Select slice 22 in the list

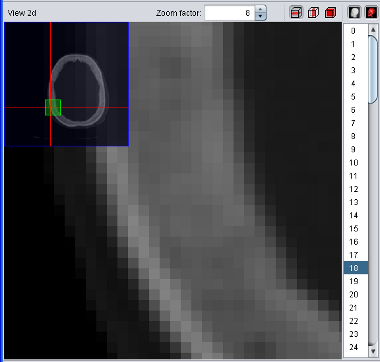click(356, 321)
